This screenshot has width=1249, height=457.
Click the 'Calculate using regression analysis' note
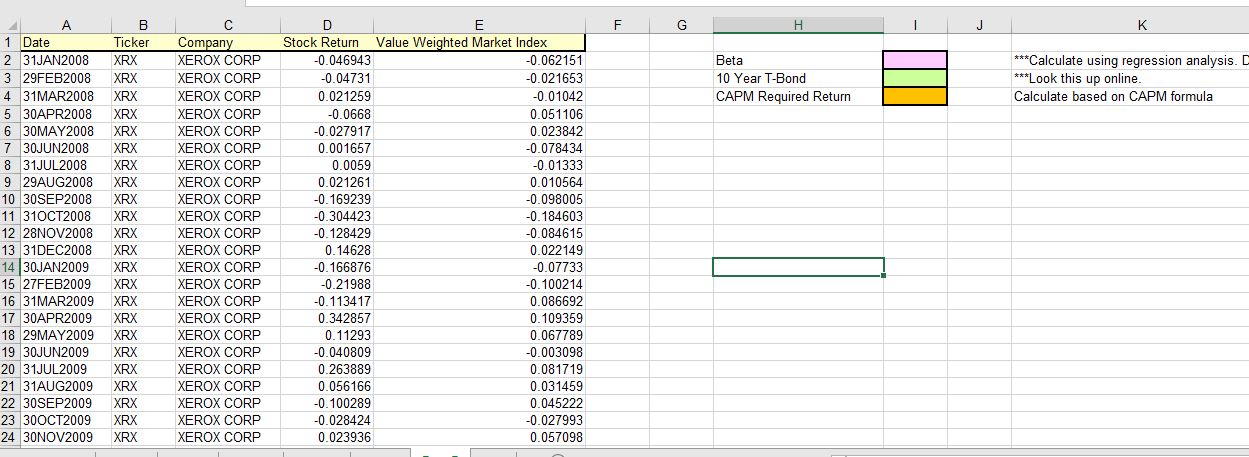click(1130, 61)
